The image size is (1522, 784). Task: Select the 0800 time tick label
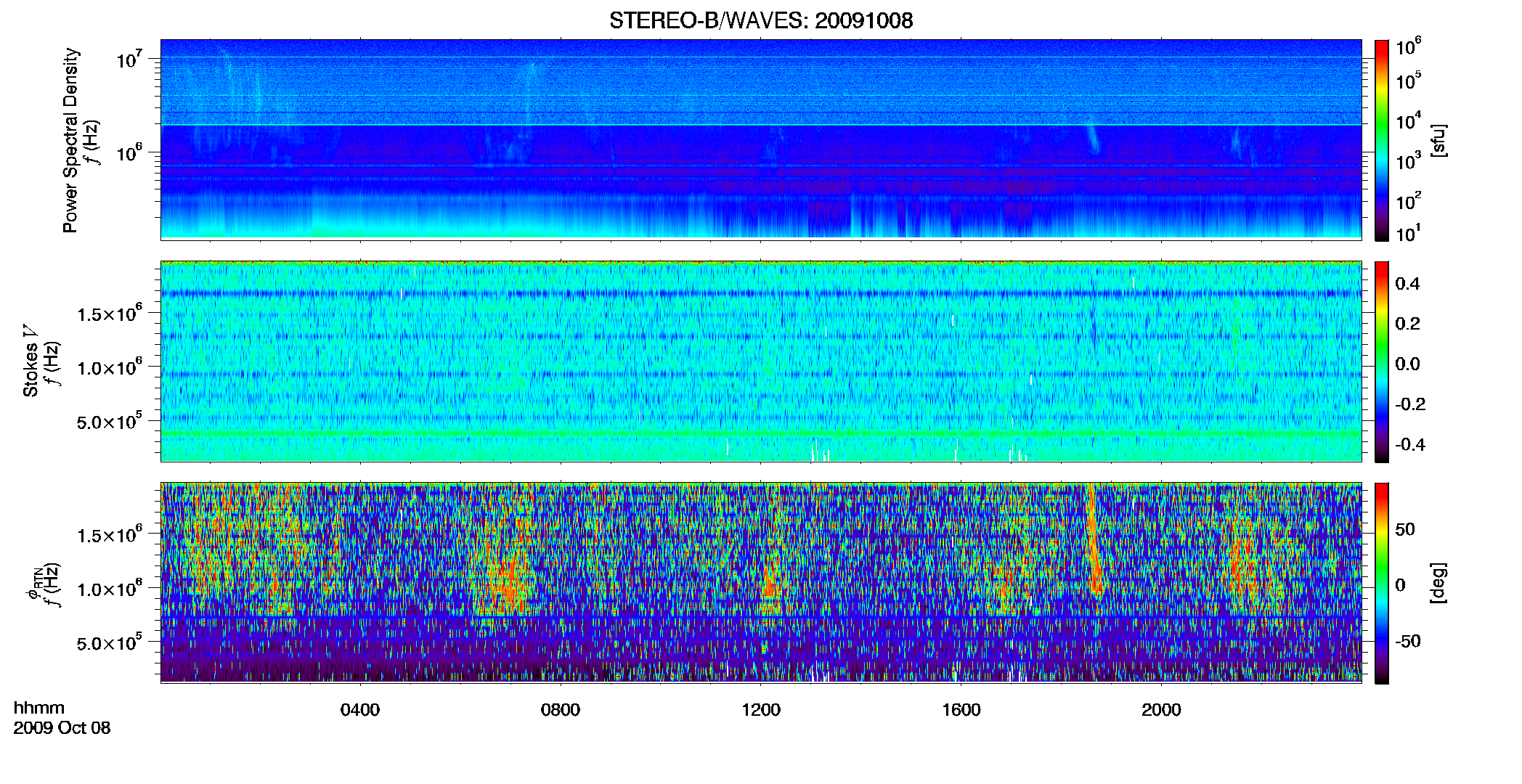pos(561,710)
